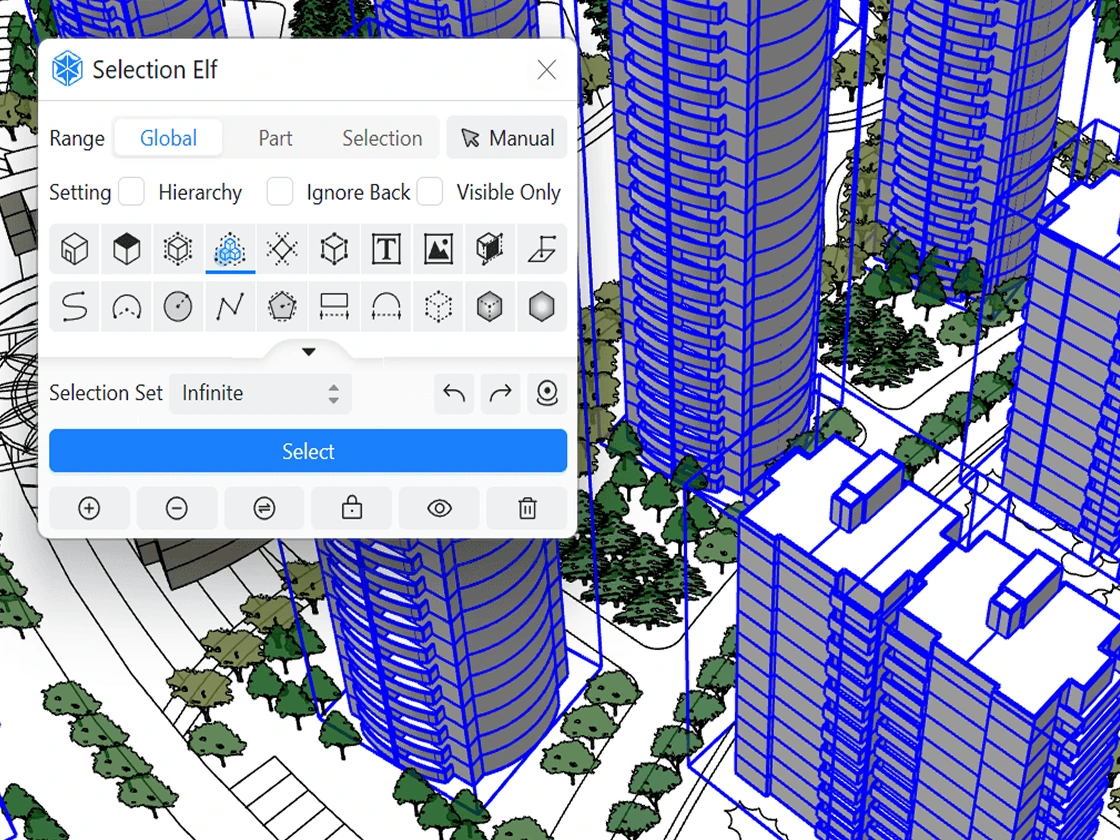Tick the Ignore Back checkbox

280,192
